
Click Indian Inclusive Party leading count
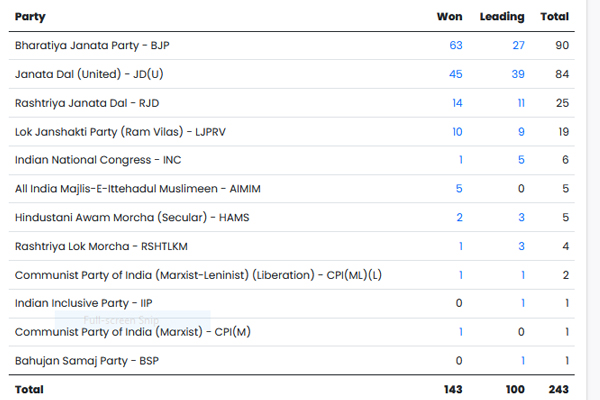click(x=522, y=303)
